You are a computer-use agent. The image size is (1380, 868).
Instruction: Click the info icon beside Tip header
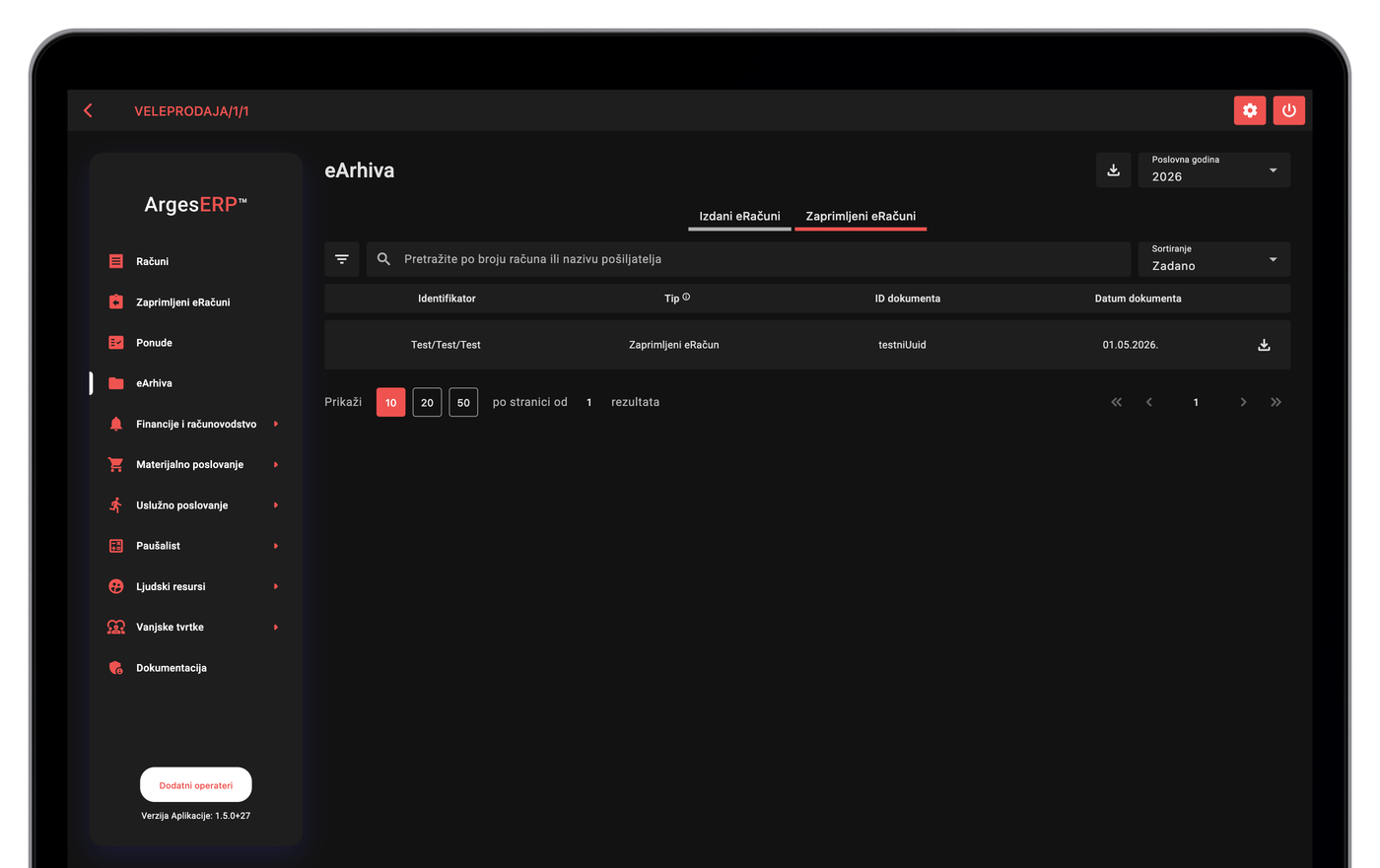(686, 297)
